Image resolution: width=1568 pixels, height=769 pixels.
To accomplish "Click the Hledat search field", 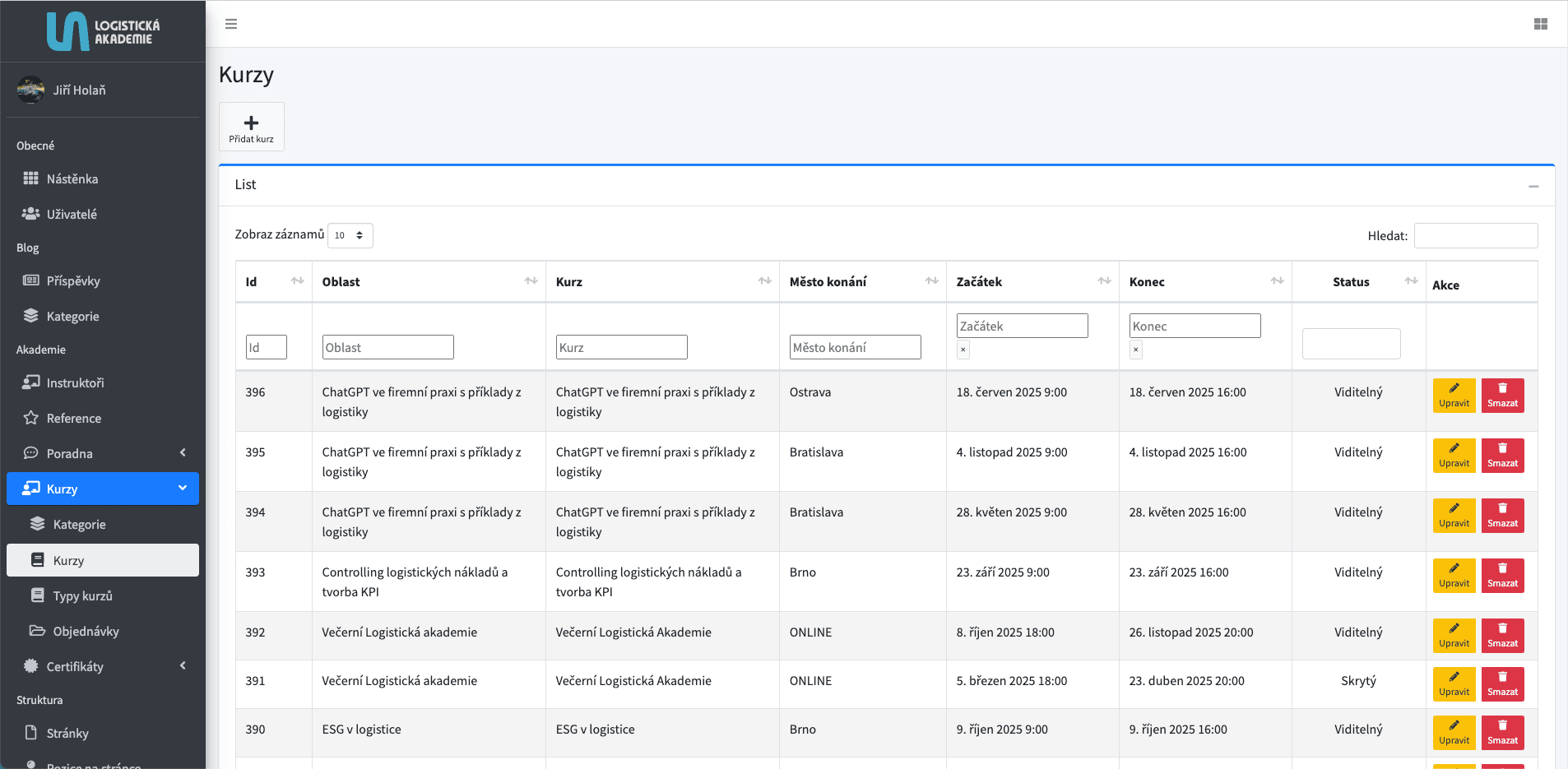I will (x=1475, y=235).
